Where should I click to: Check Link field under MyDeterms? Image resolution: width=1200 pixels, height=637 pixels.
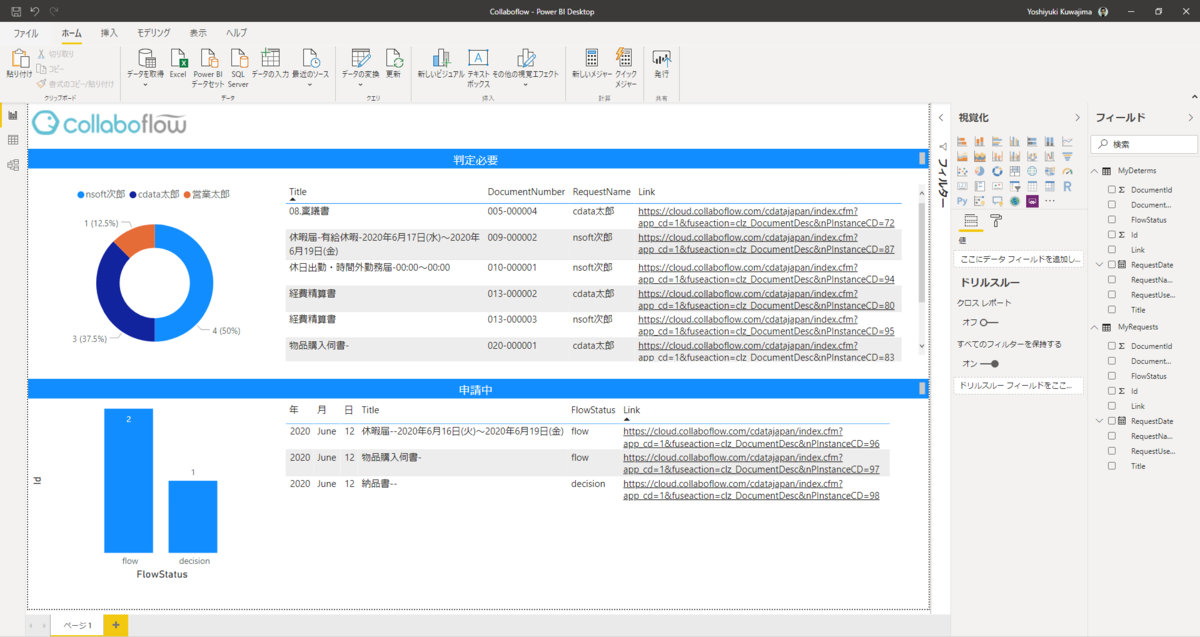click(x=1111, y=249)
